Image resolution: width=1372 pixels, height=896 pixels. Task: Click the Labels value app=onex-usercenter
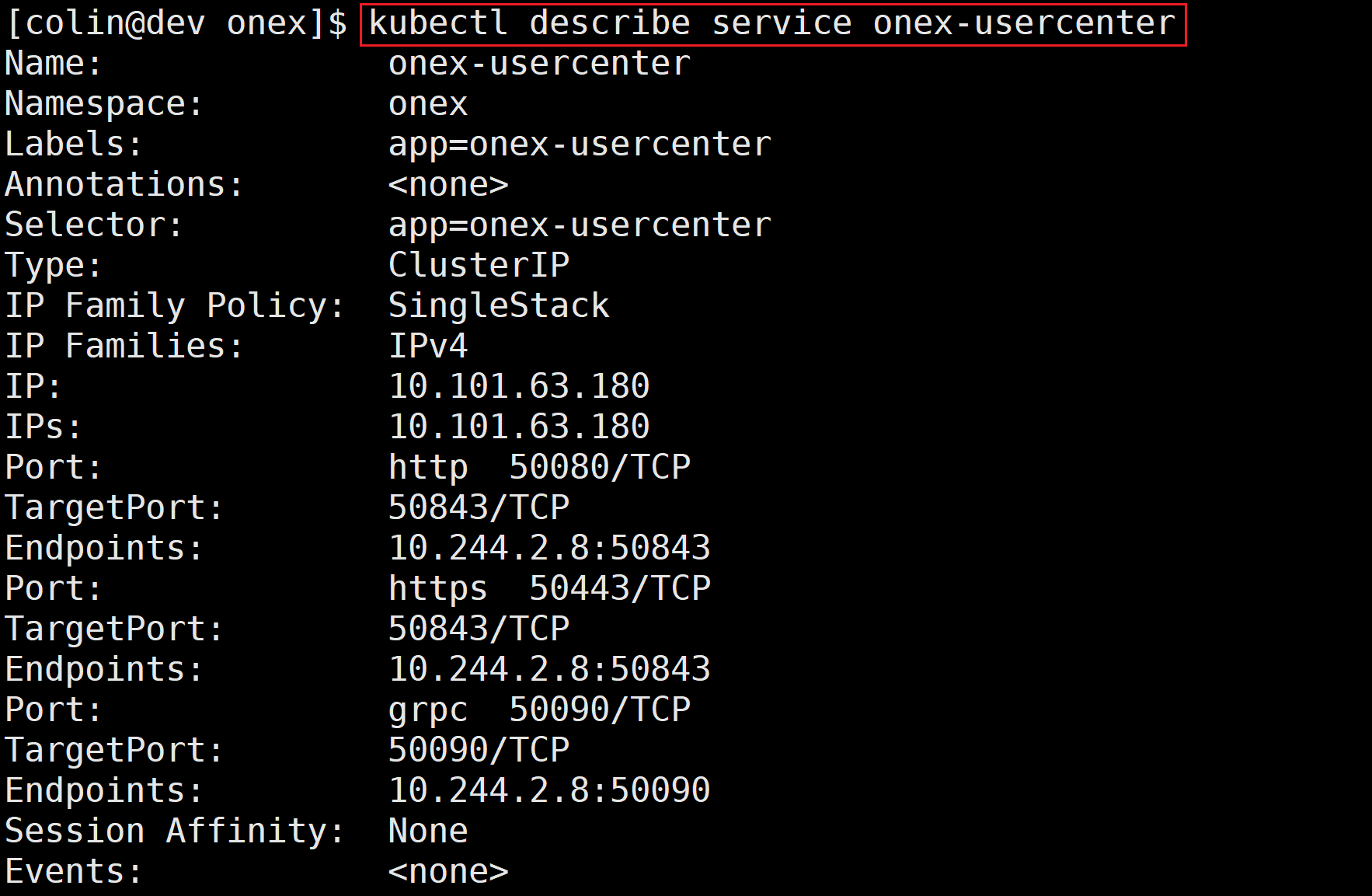pos(580,145)
